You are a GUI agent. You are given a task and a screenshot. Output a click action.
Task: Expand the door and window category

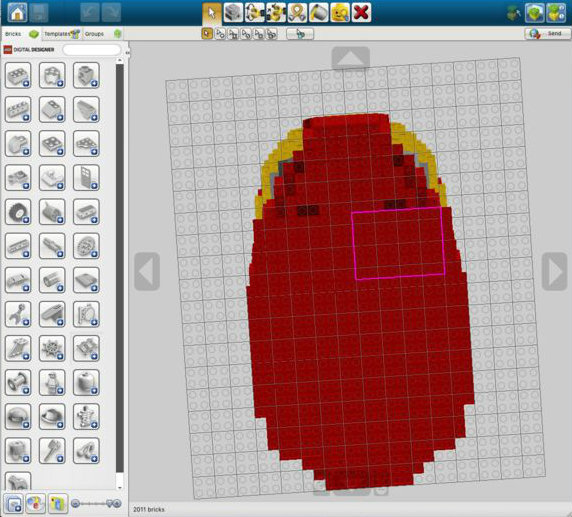(x=86, y=178)
